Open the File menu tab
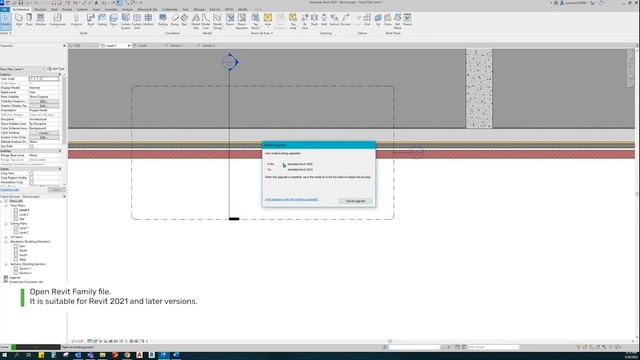Image resolution: width=640 pixels, height=360 pixels. click(4, 9)
